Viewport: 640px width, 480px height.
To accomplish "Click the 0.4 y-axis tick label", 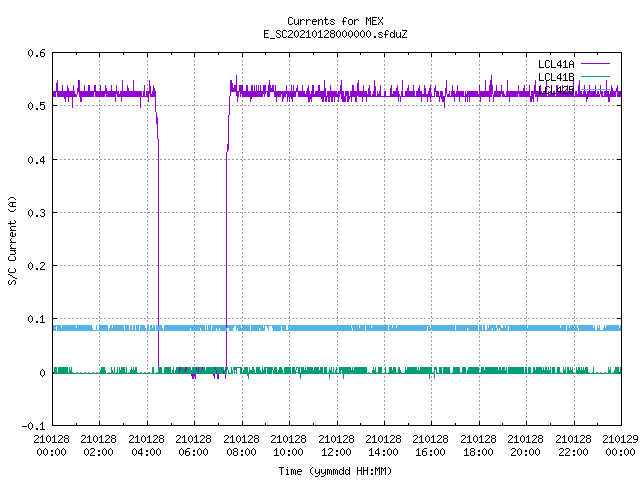I will 36,160.
